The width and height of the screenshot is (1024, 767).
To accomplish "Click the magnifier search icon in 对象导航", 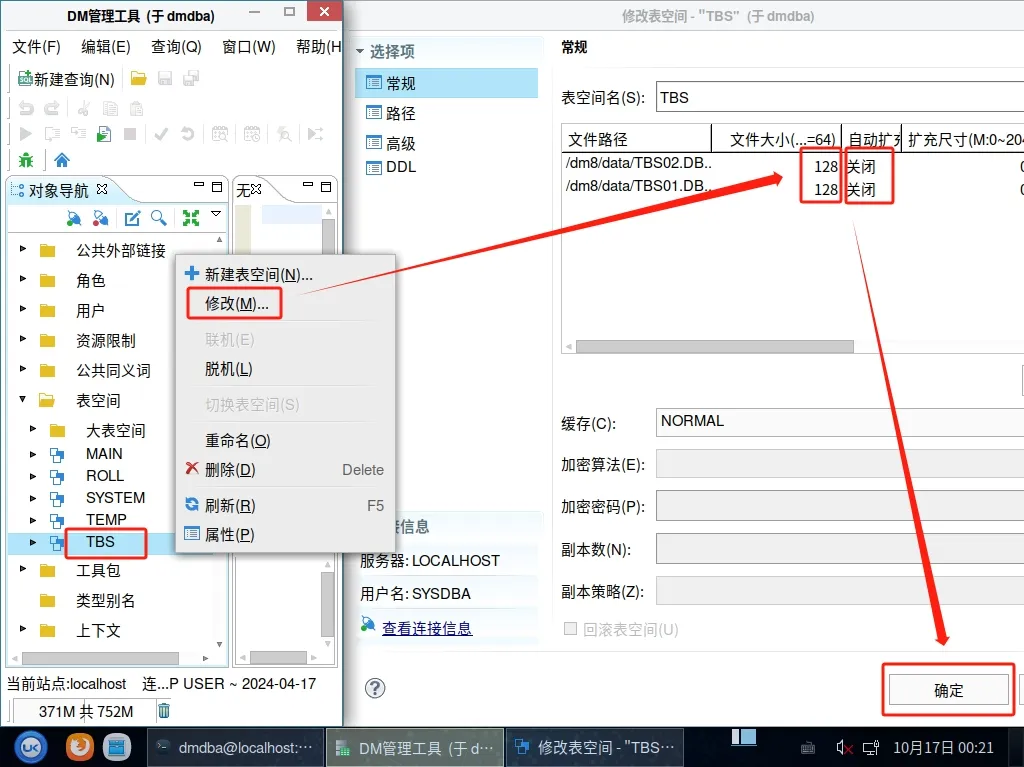I will click(x=159, y=218).
